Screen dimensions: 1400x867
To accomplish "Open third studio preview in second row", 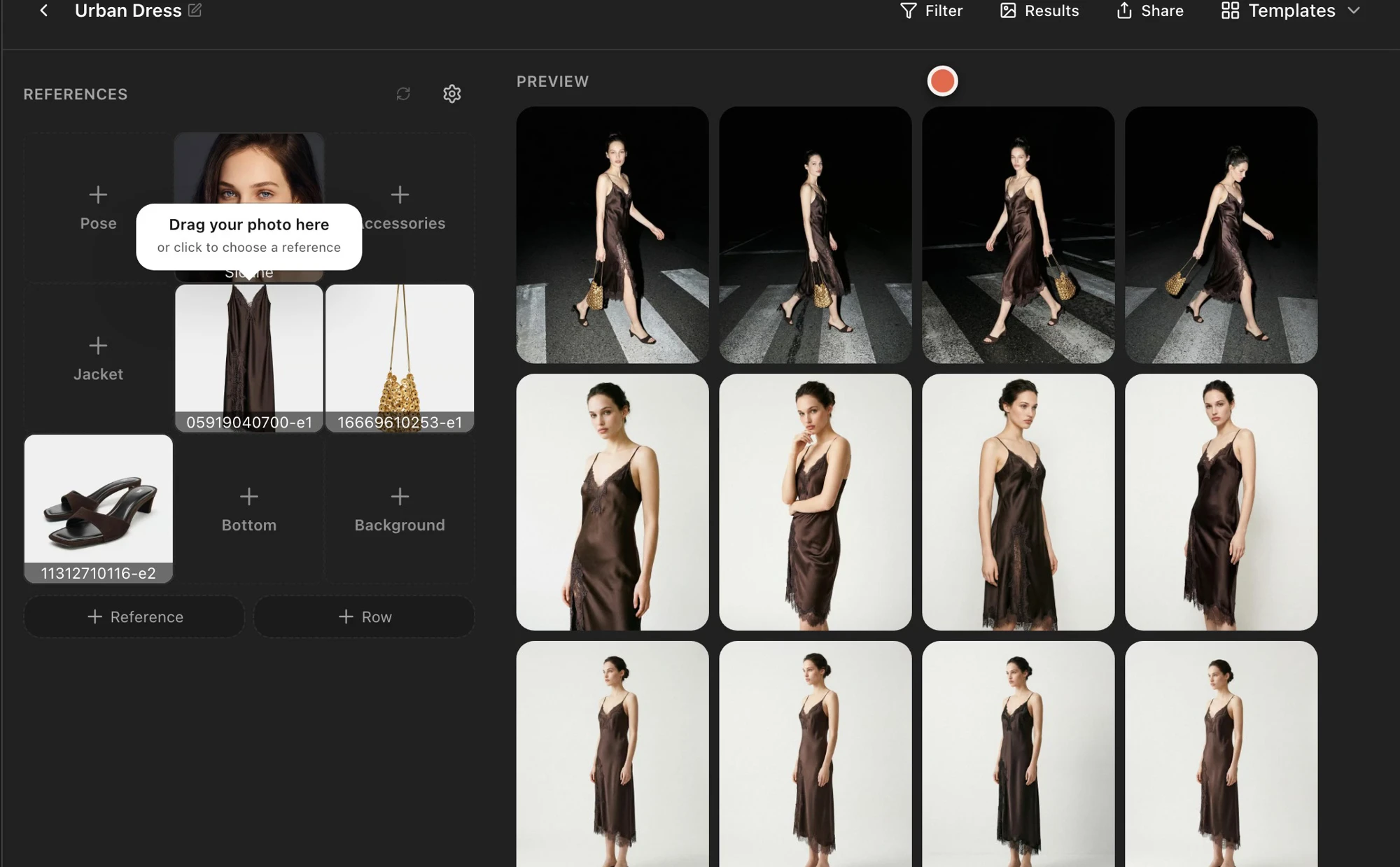I will (1018, 502).
